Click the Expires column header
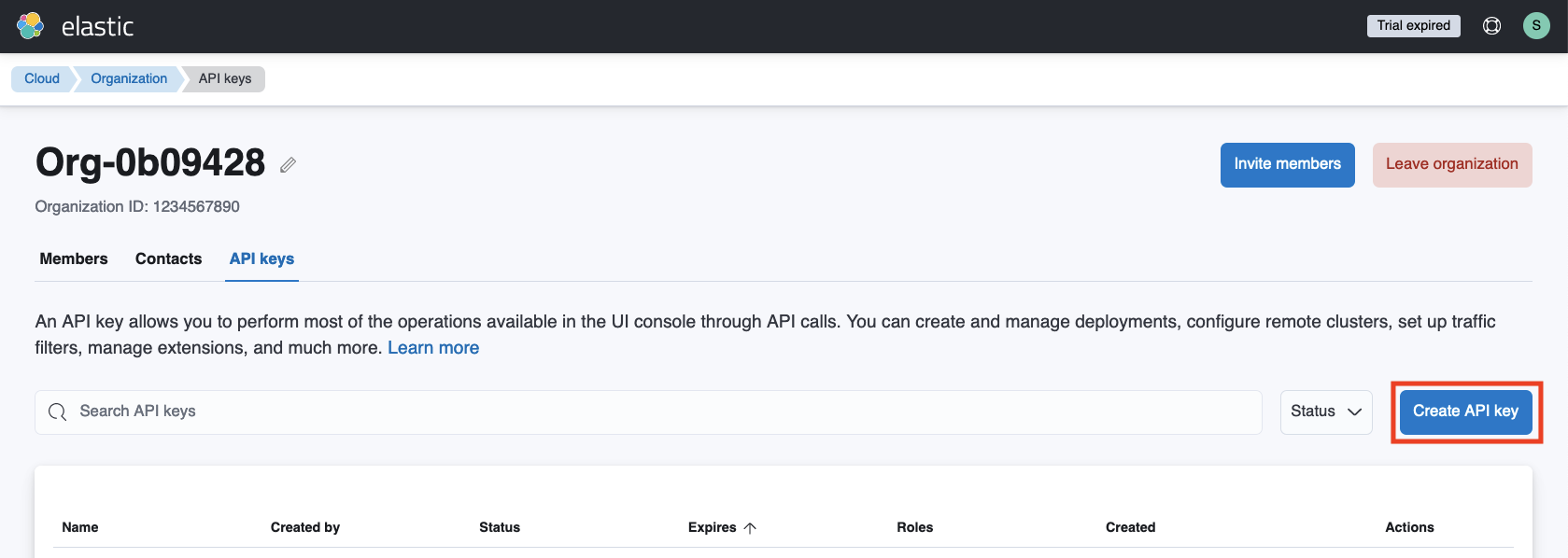The width and height of the screenshot is (1568, 558). pyautogui.click(x=713, y=527)
